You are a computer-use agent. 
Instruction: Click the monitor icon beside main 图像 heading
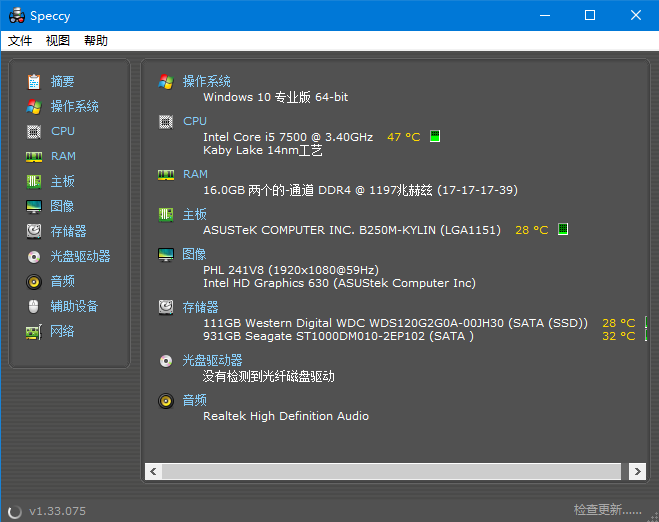(x=166, y=255)
